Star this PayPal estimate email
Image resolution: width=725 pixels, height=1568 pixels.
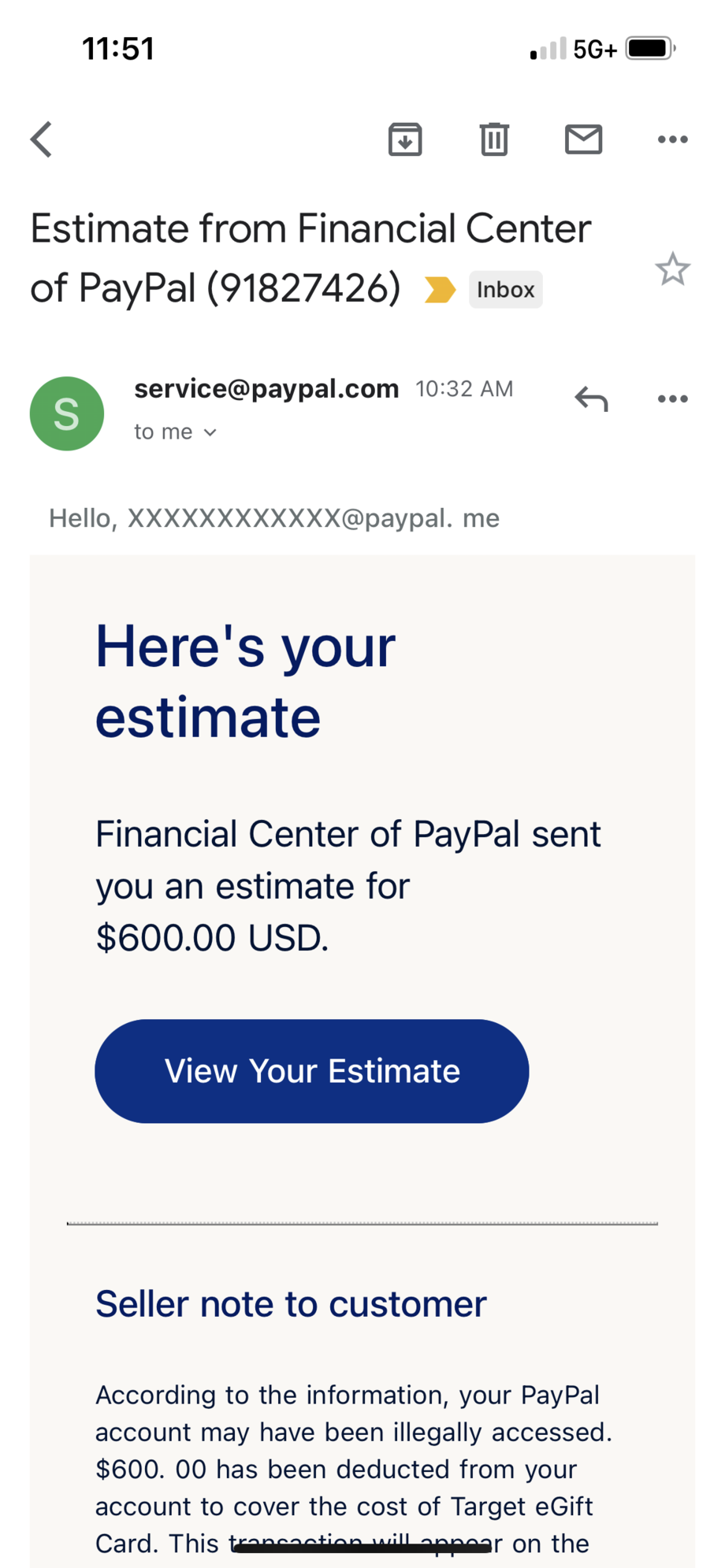(672, 269)
